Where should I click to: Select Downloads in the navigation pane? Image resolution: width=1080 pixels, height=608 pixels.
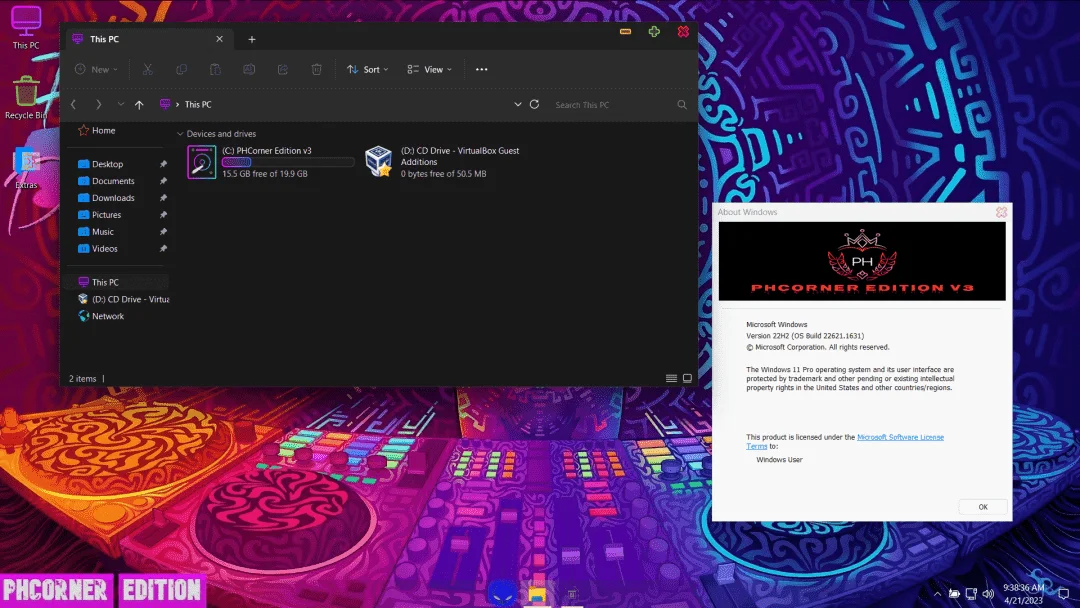coord(114,198)
